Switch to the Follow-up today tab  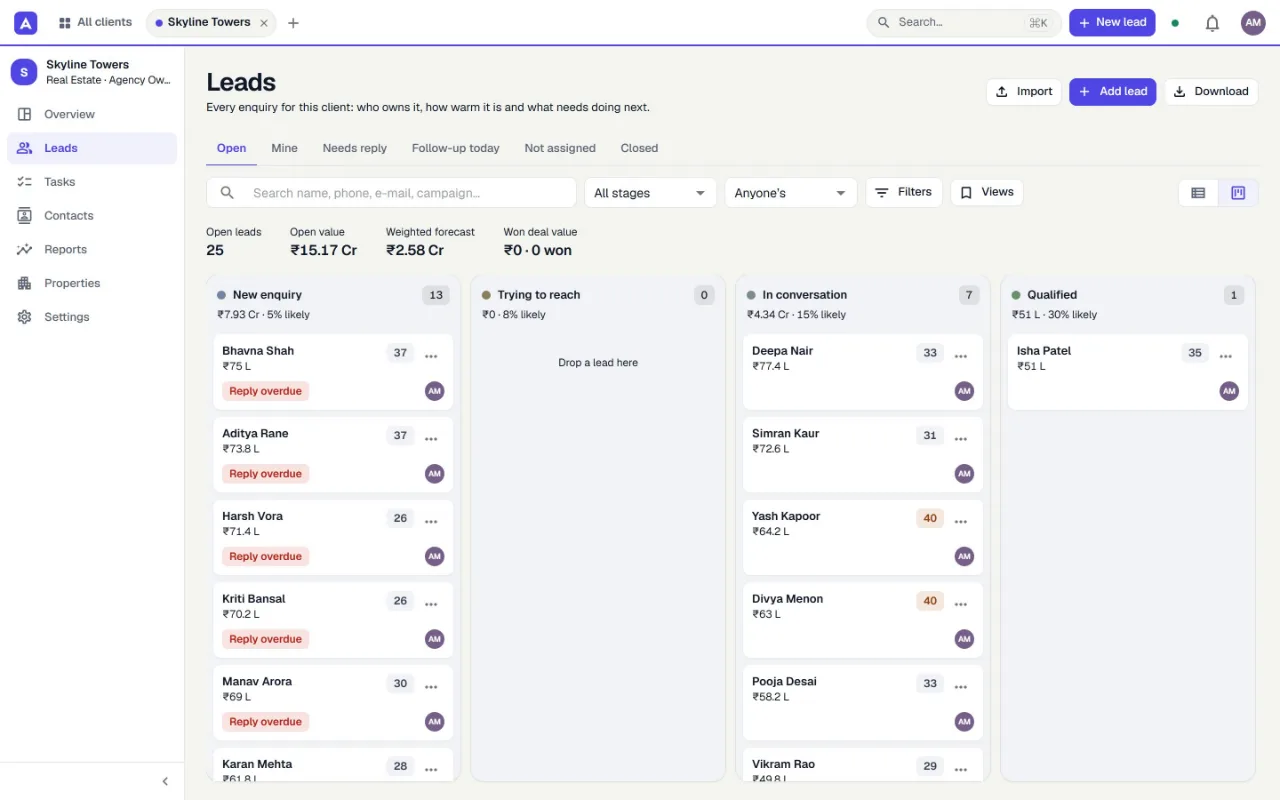455,148
